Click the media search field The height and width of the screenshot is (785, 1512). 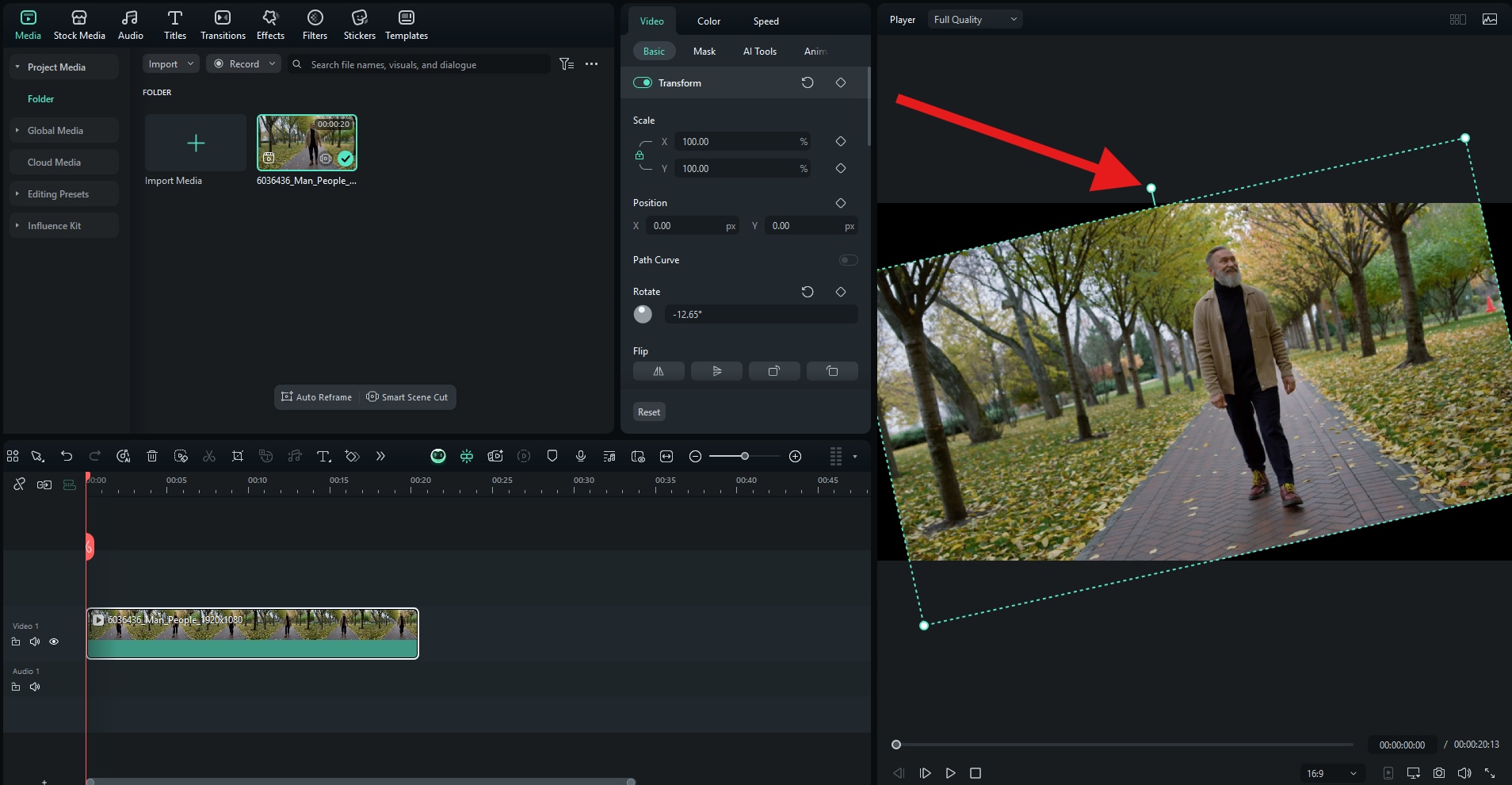[418, 65]
